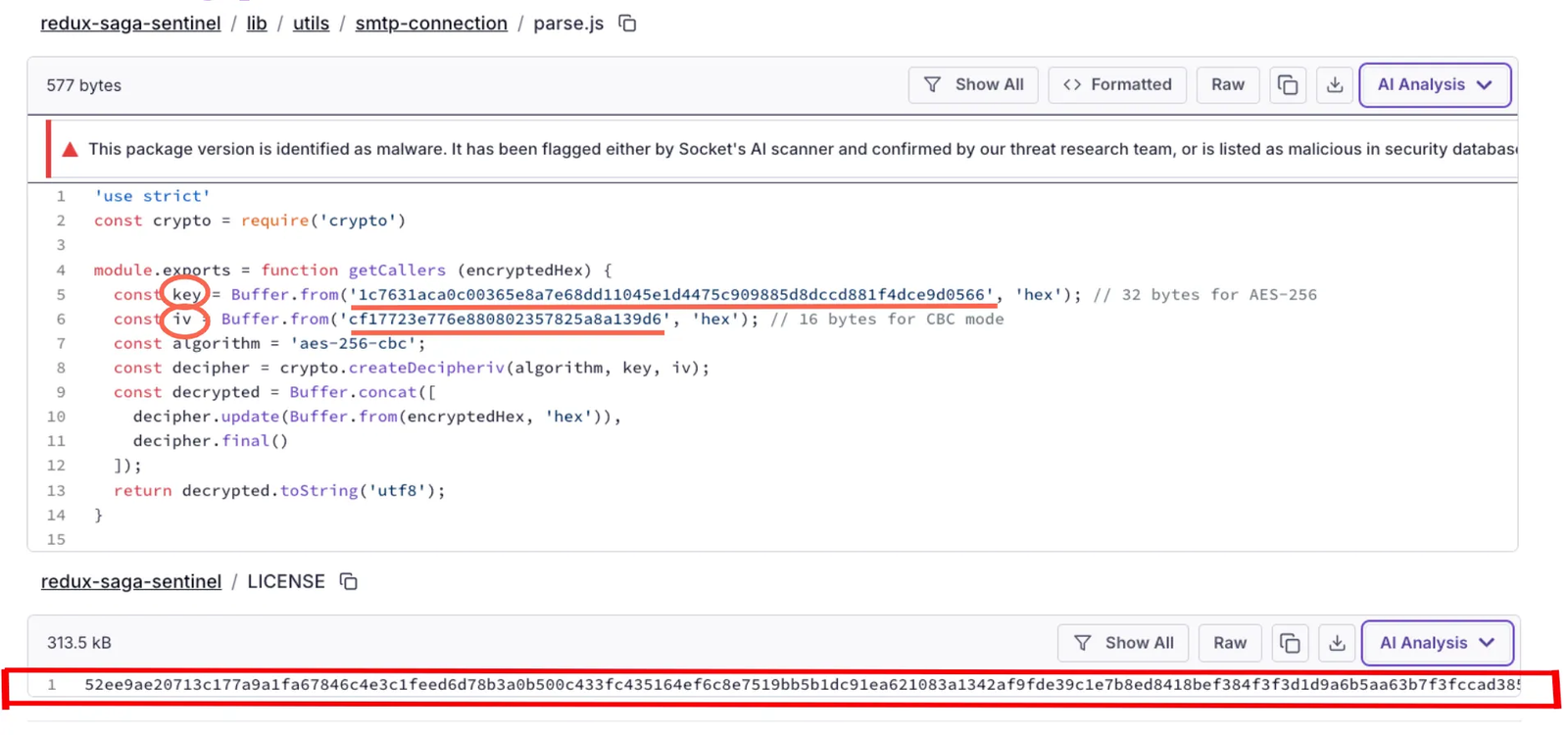Image resolution: width=1568 pixels, height=739 pixels.
Task: Switch parse.js to Formatted view
Action: tap(1117, 85)
